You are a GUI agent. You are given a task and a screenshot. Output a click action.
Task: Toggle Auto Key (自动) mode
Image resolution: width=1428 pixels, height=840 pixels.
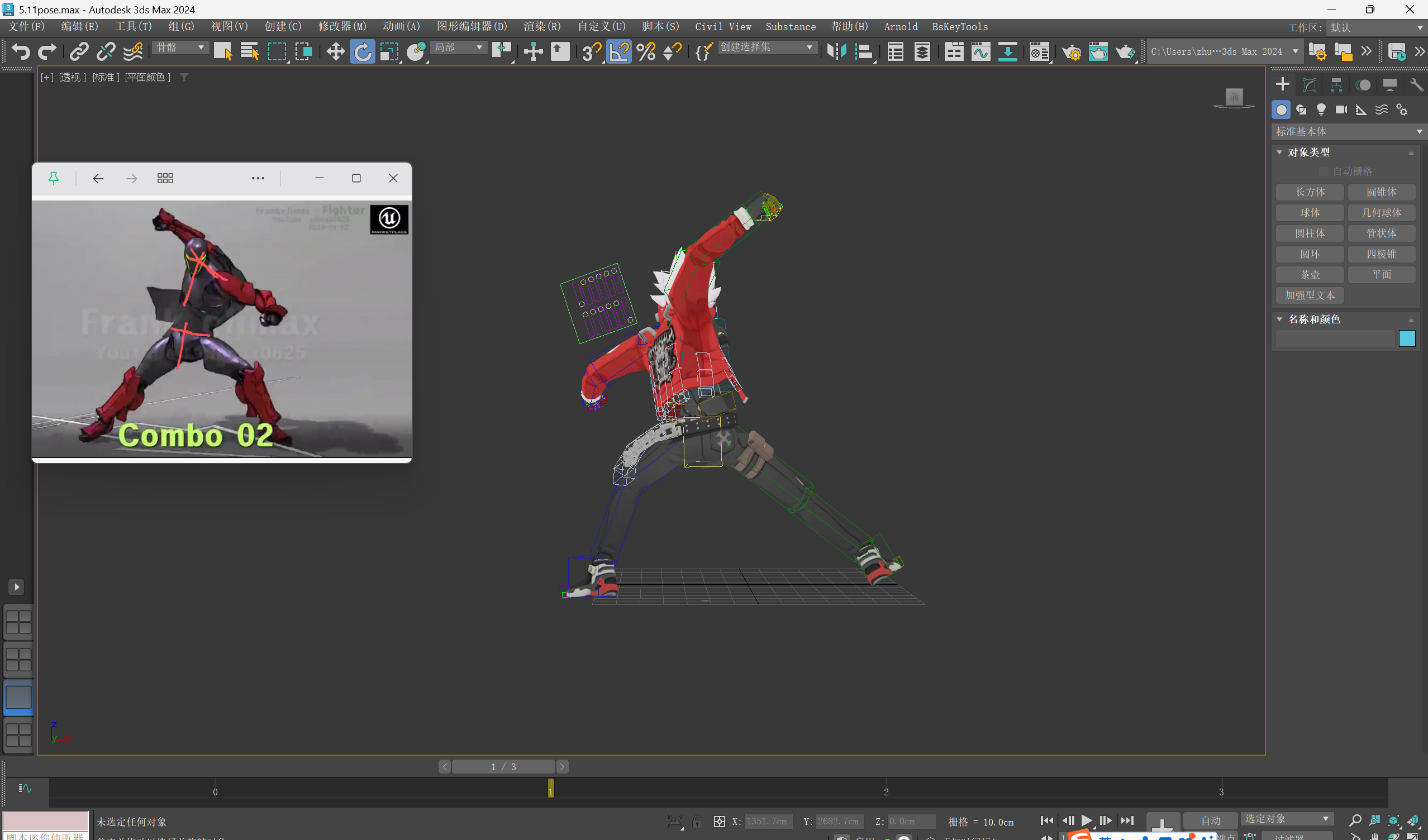click(x=1211, y=821)
